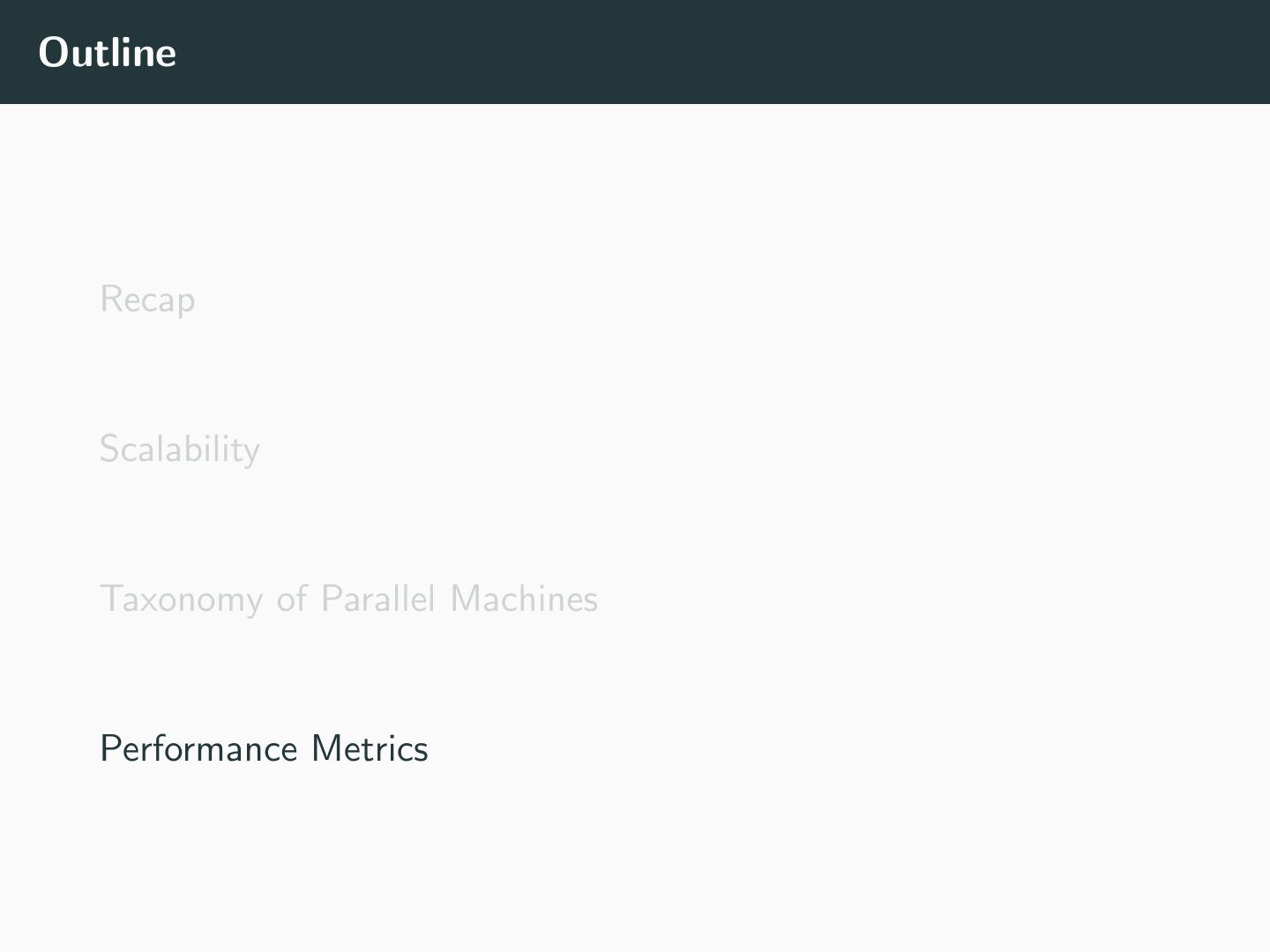Image resolution: width=1270 pixels, height=952 pixels.
Task: Open the Recap section link
Action: pos(147,300)
